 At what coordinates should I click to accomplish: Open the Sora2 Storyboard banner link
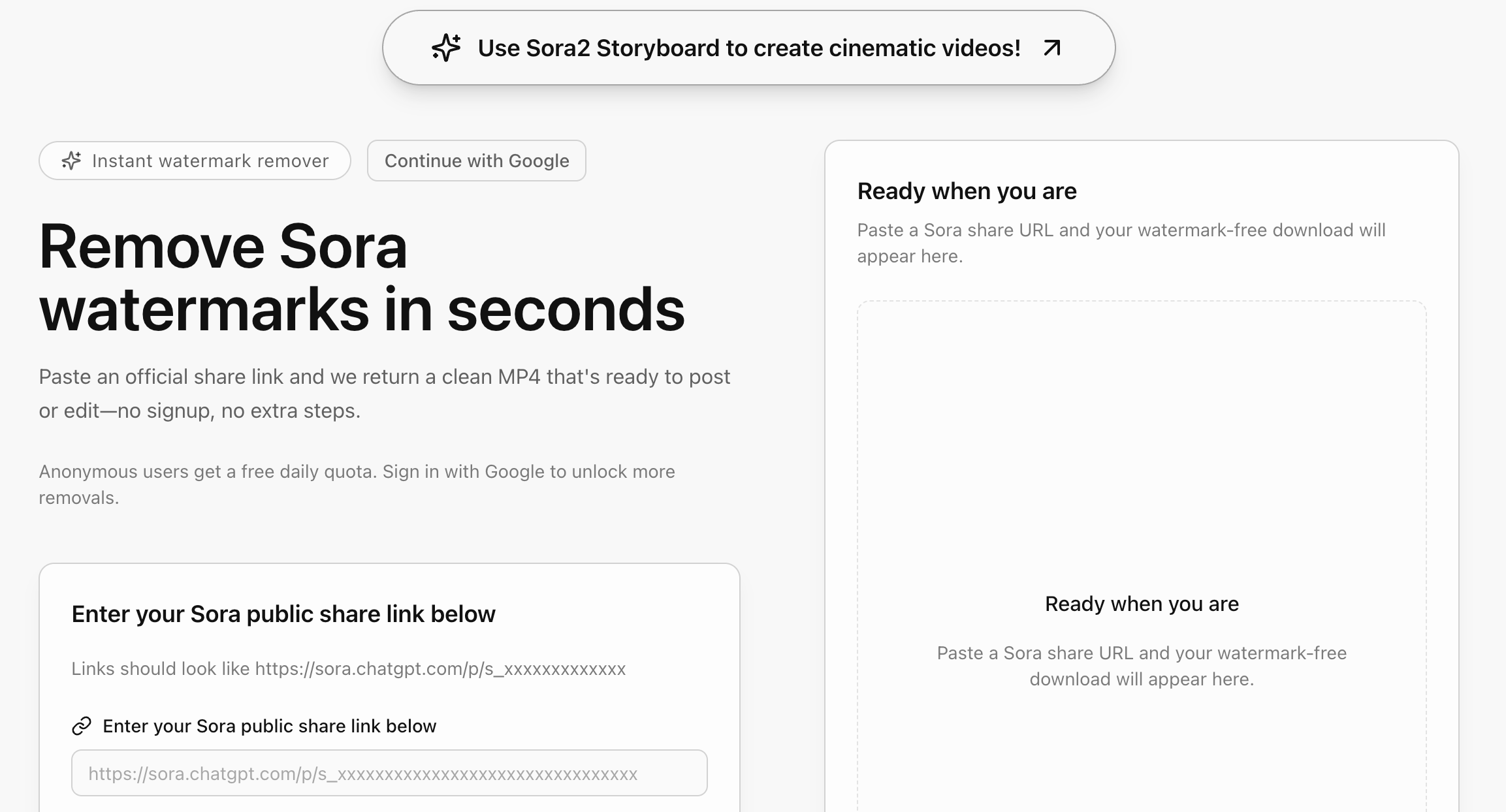[x=748, y=48]
